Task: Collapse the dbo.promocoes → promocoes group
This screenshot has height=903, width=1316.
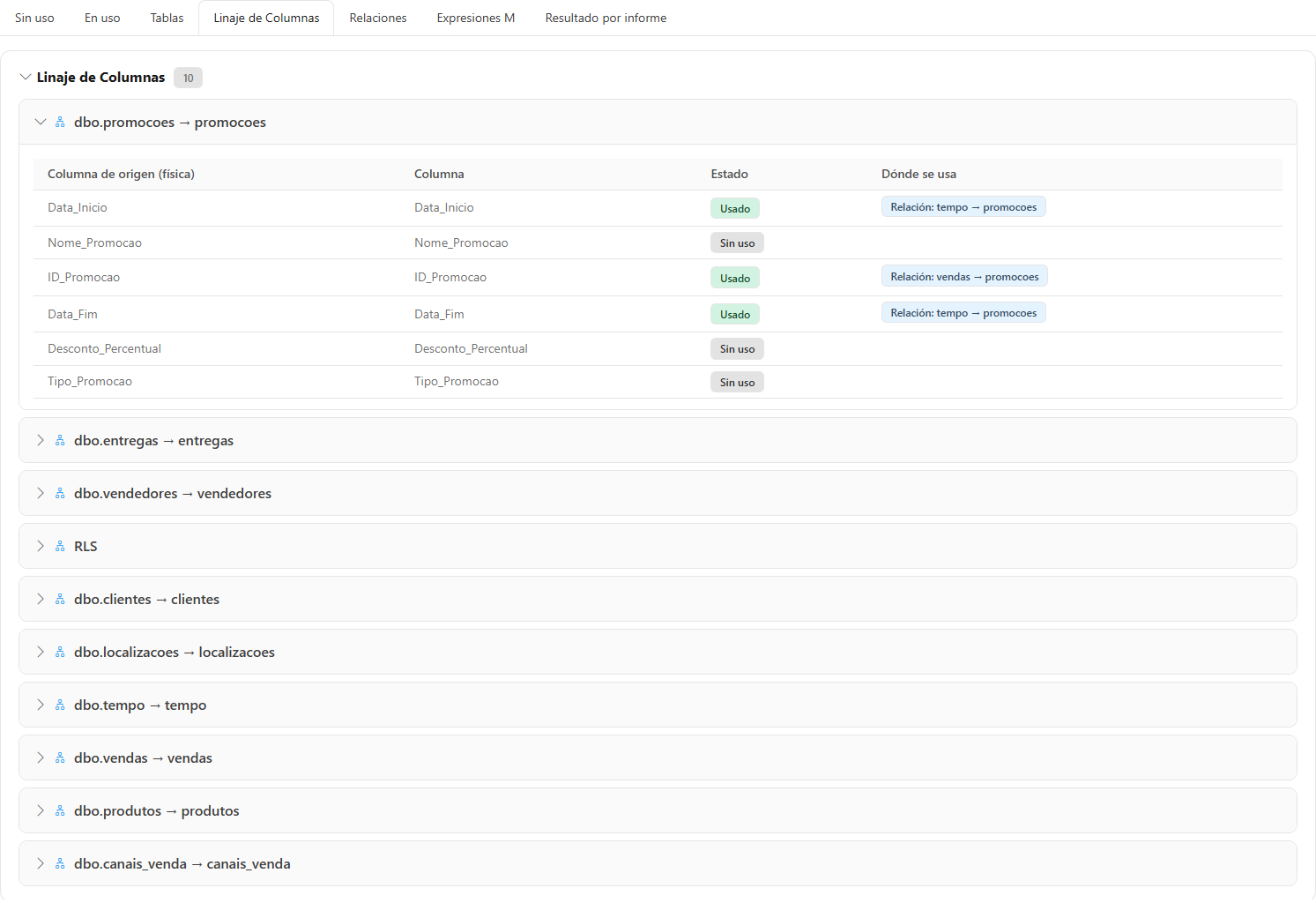Action: (x=41, y=123)
